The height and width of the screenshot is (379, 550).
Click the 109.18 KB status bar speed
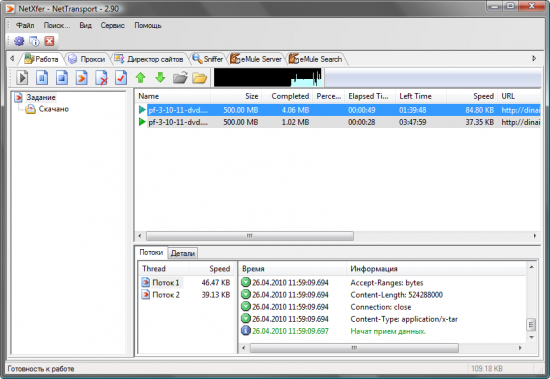(487, 368)
